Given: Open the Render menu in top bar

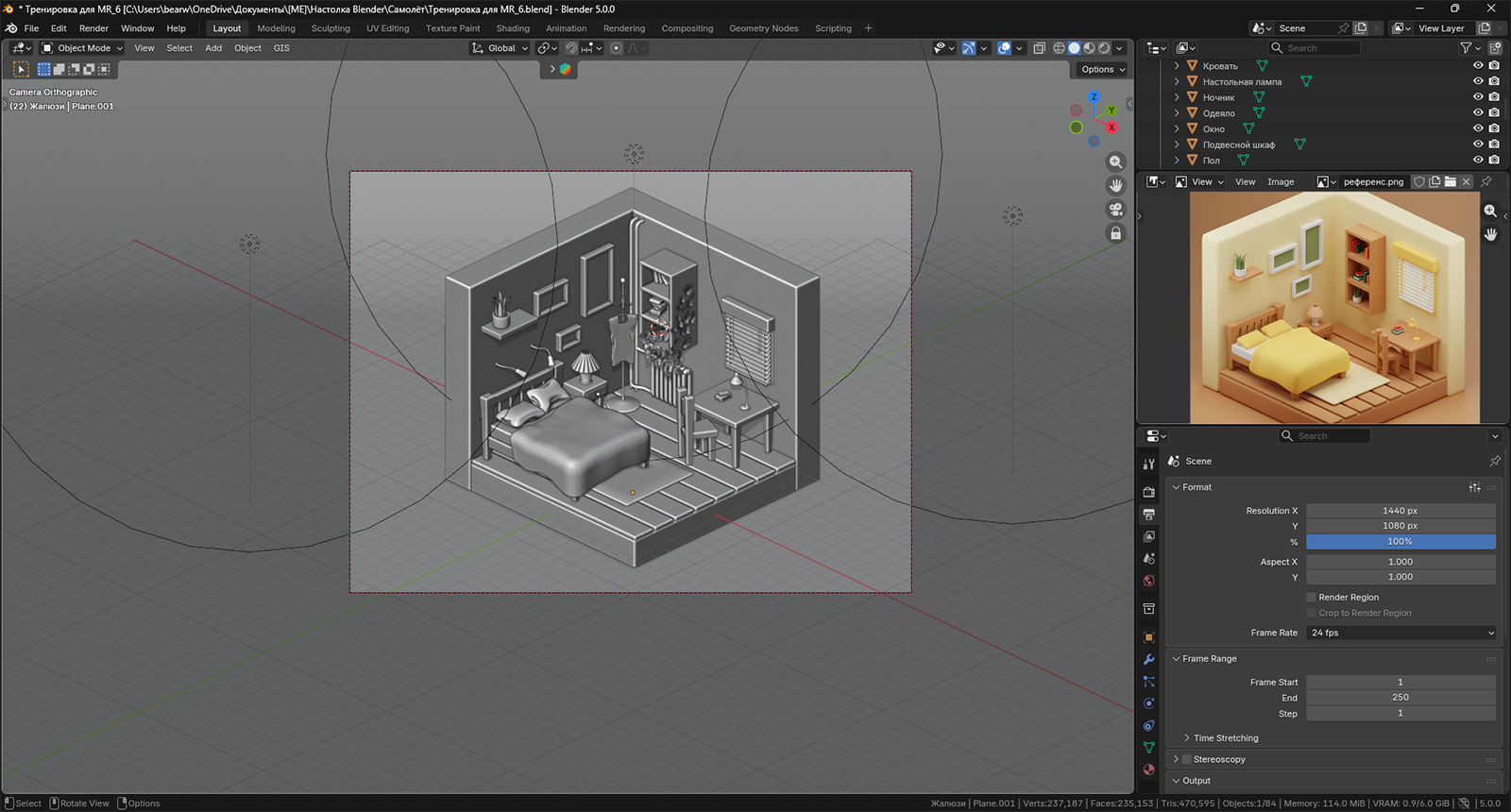Looking at the screenshot, I should (x=93, y=28).
